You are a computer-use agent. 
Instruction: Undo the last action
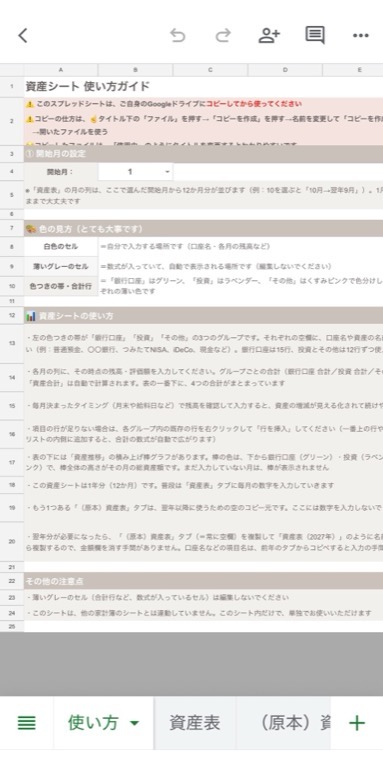pos(178,35)
